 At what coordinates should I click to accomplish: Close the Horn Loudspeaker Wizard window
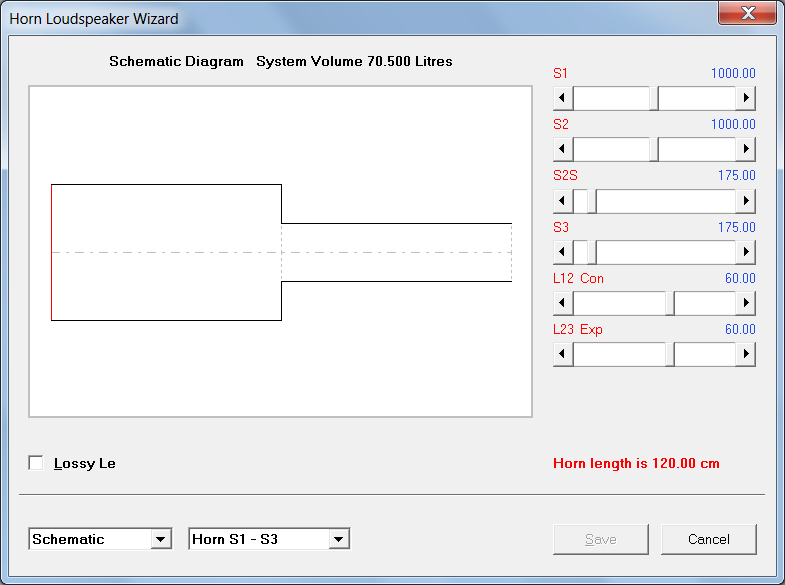coord(747,13)
